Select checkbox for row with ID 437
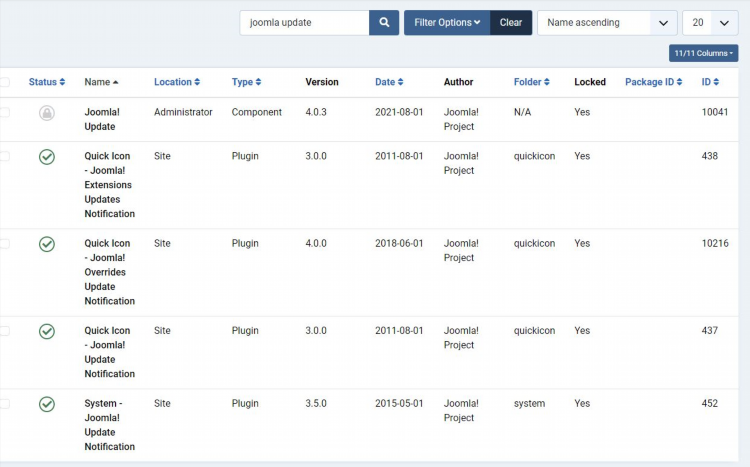The image size is (750, 467). pos(4,331)
